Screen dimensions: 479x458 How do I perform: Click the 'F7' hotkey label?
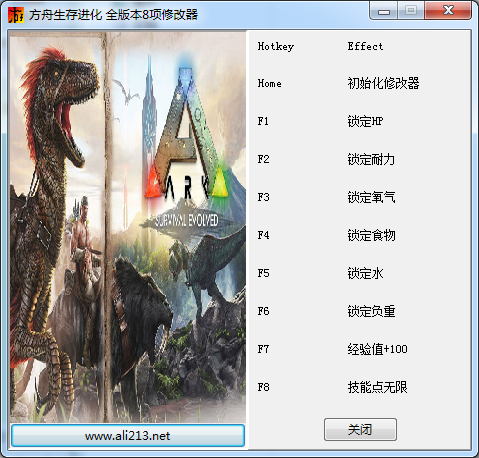pos(263,349)
